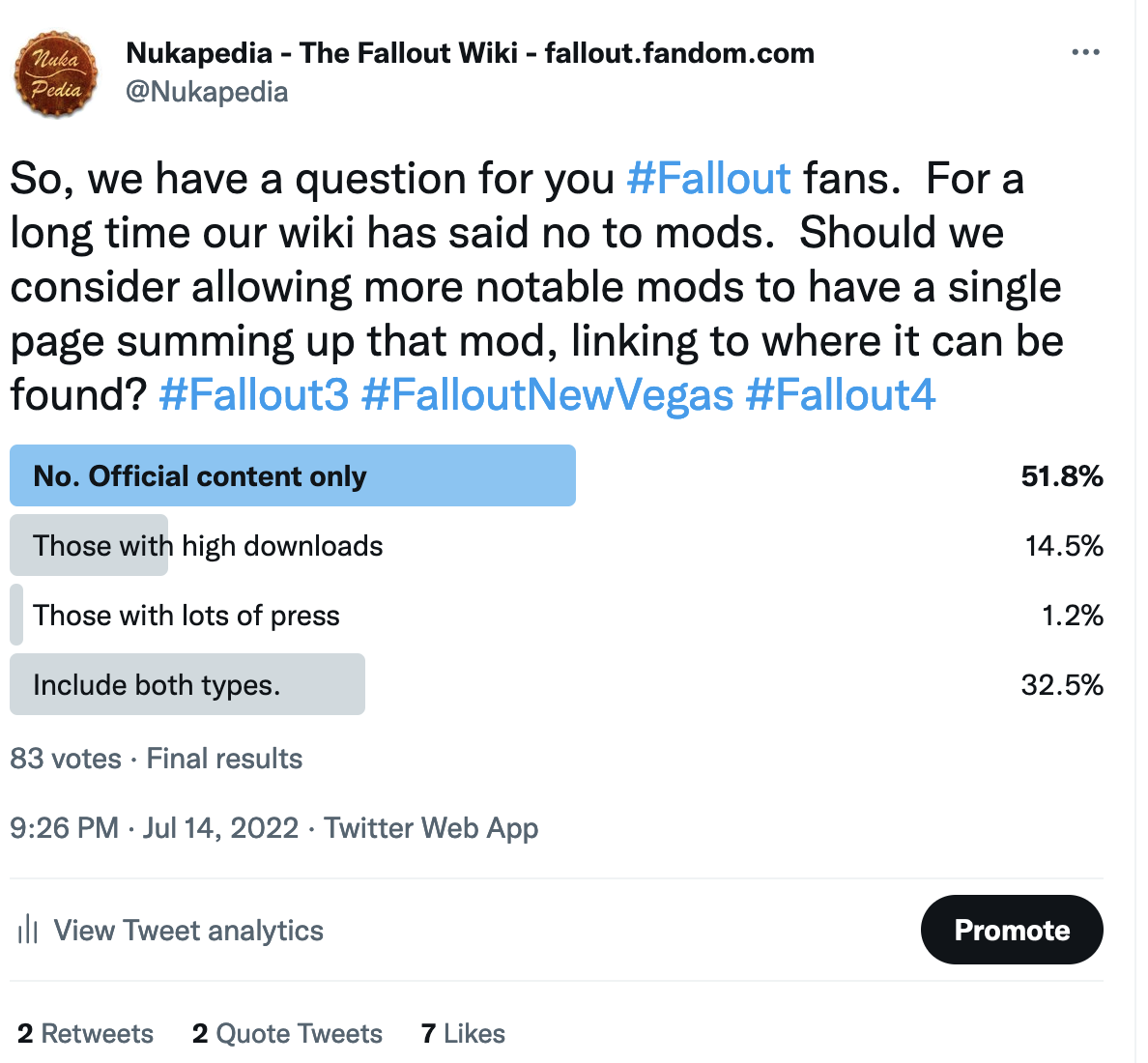Open the #Fallout hashtag link
This screenshot has width=1148, height=1063.
pyautogui.click(x=708, y=179)
